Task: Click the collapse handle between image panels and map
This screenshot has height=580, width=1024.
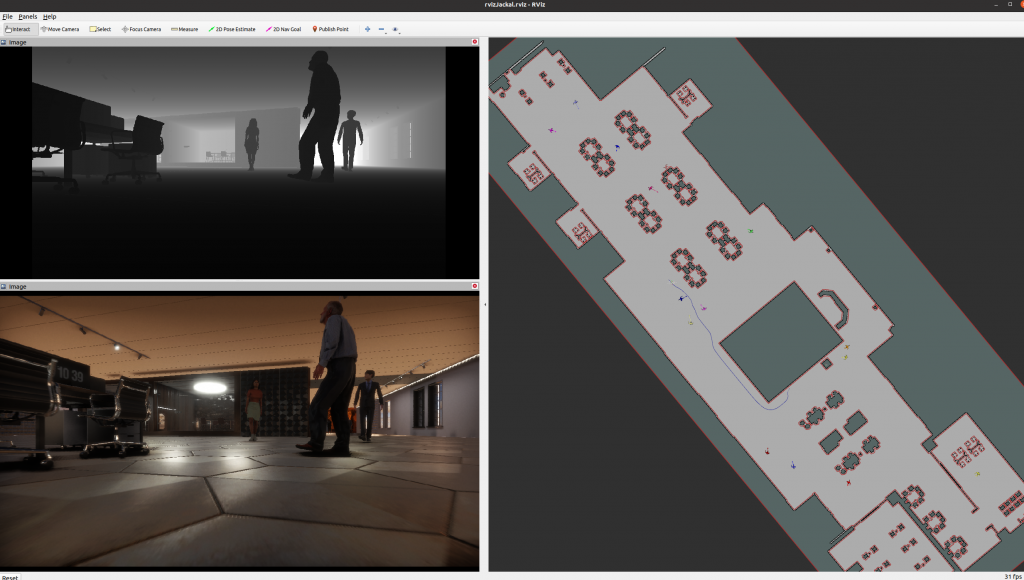Action: (484, 304)
